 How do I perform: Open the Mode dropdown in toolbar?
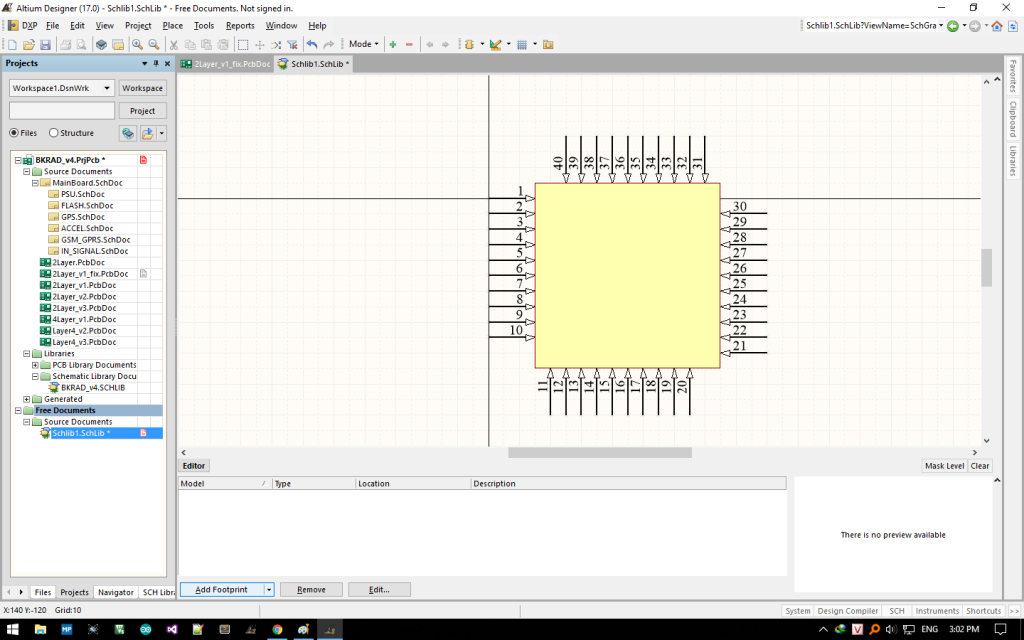coord(363,44)
